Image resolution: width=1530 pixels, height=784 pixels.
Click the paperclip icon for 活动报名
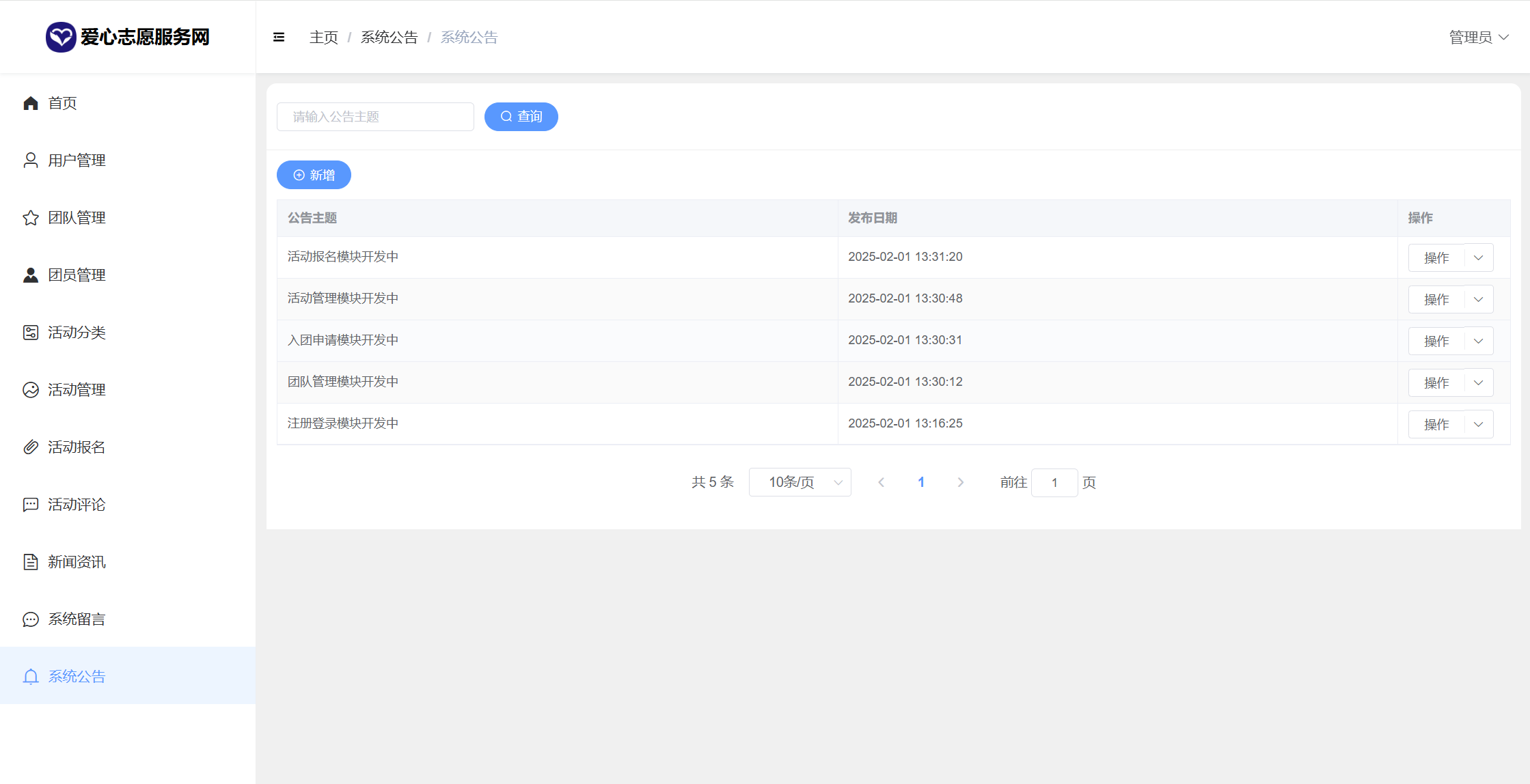tap(31, 447)
